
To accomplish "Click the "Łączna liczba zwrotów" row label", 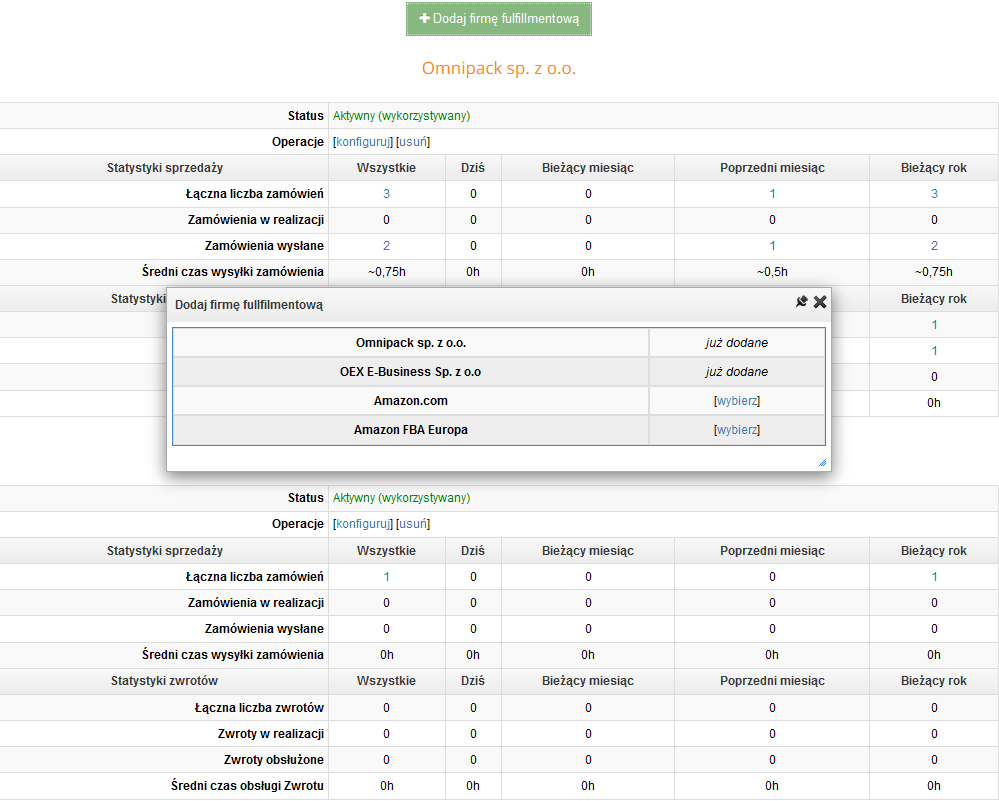I will (259, 708).
